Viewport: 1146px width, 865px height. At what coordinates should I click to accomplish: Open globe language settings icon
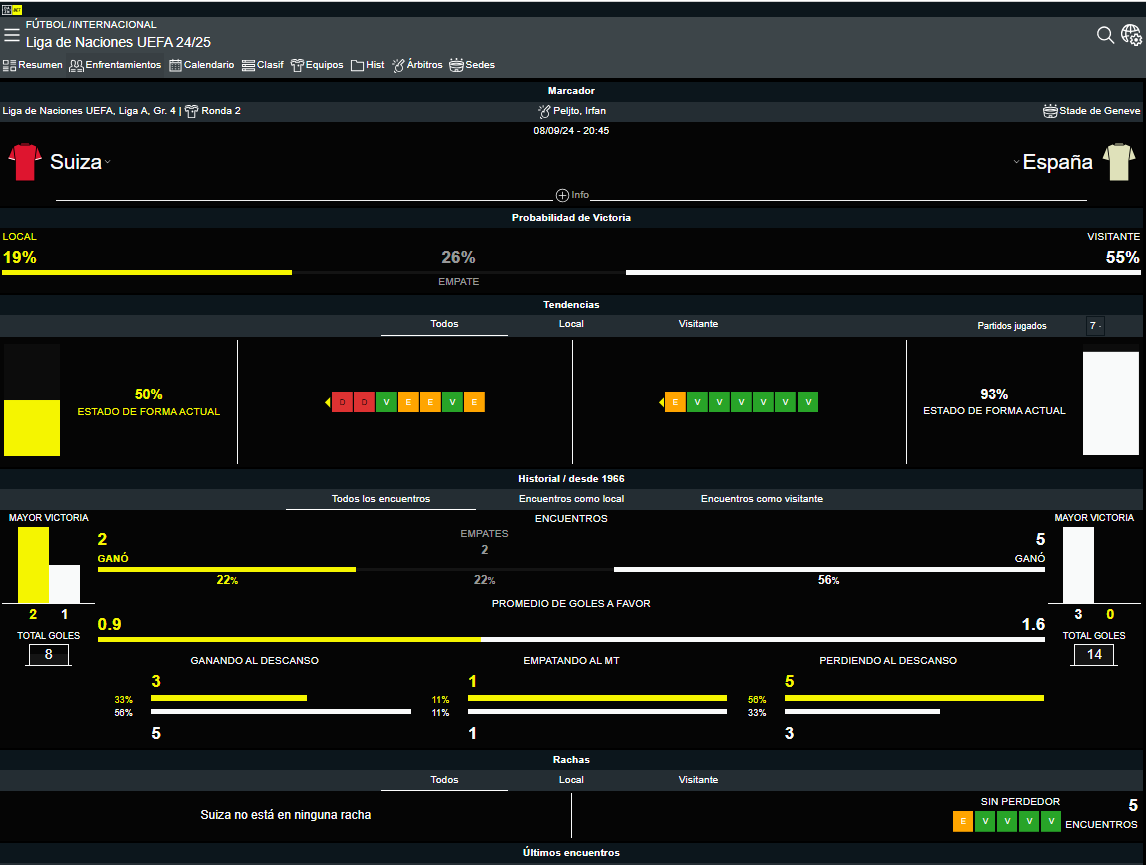[1131, 35]
